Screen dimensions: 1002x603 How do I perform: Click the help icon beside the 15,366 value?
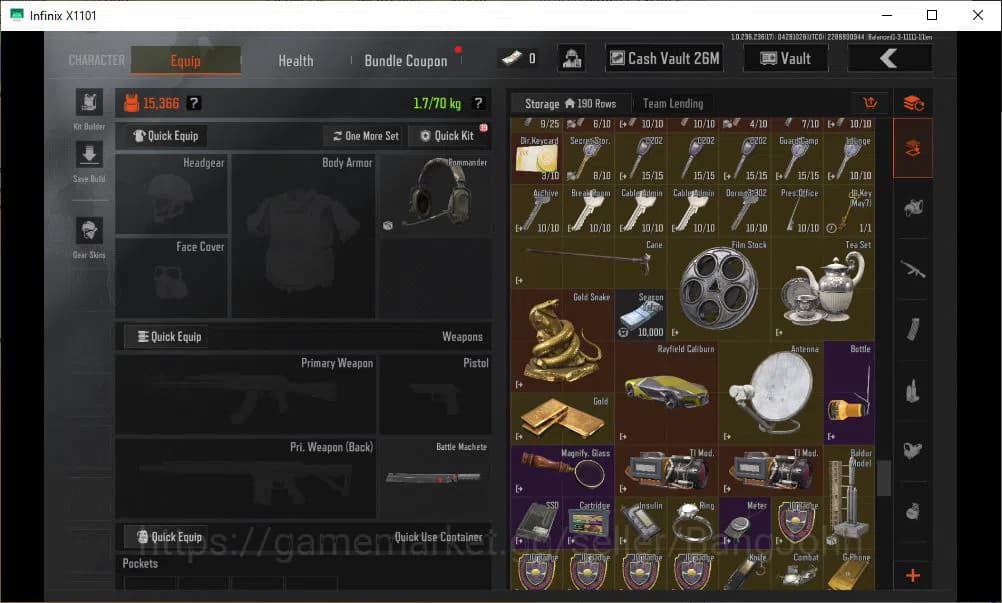pyautogui.click(x=194, y=103)
